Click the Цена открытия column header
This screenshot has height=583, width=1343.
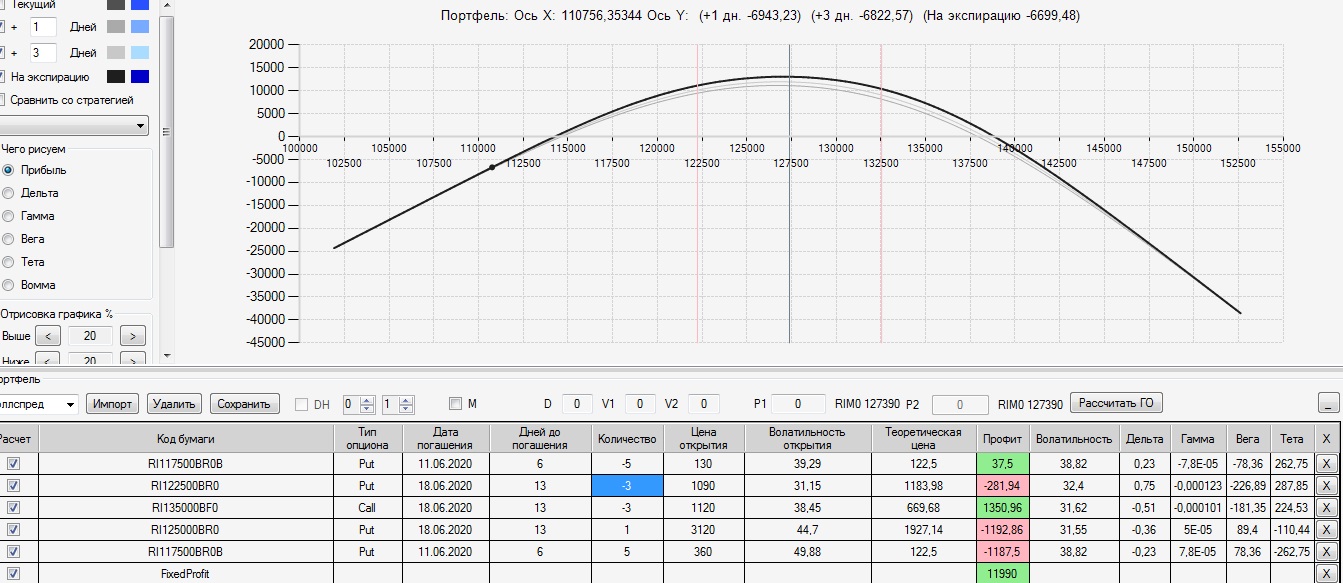tap(703, 438)
